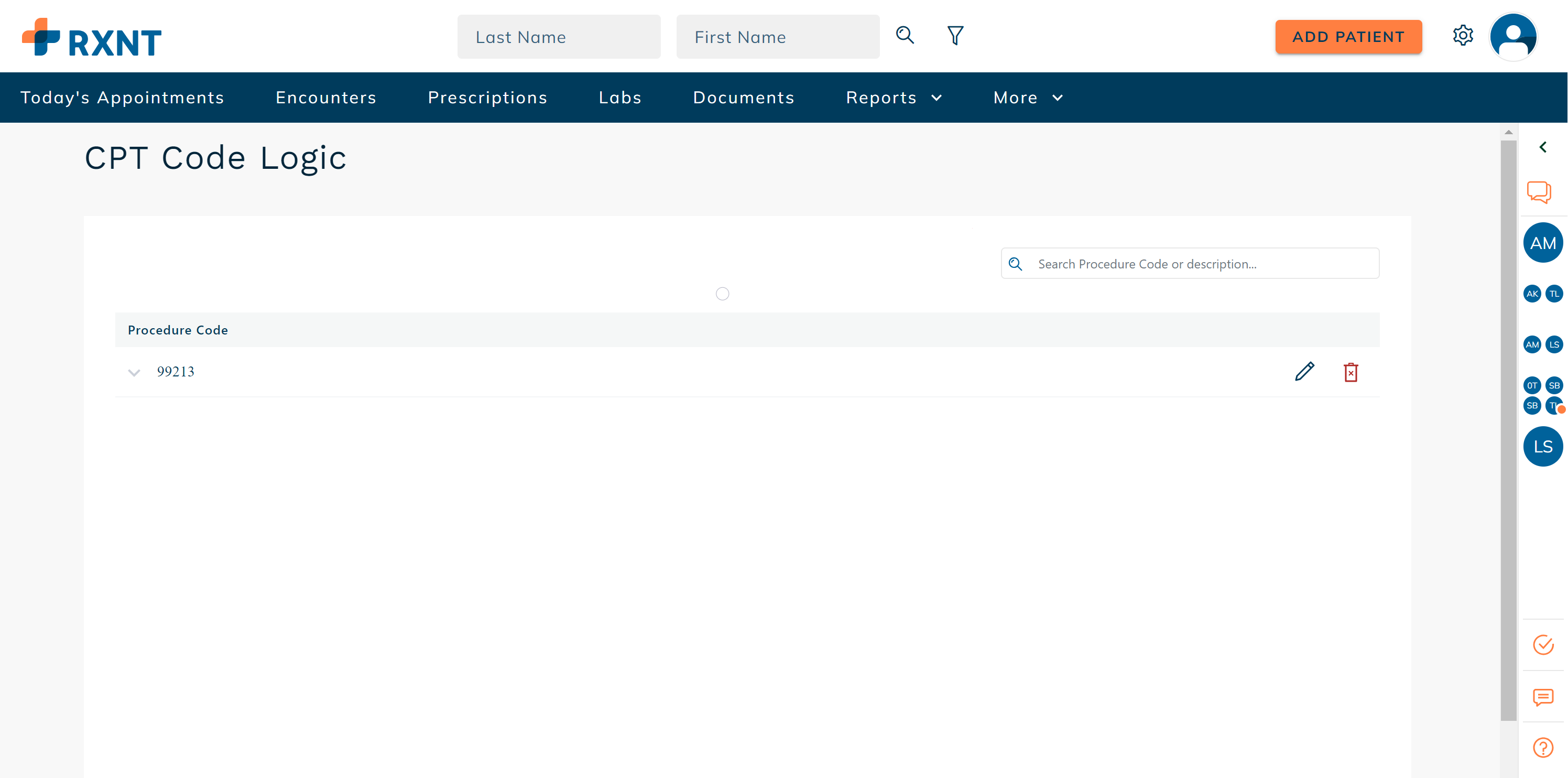Open the chat conversations icon in sidebar
This screenshot has height=778, width=1568.
(1539, 192)
